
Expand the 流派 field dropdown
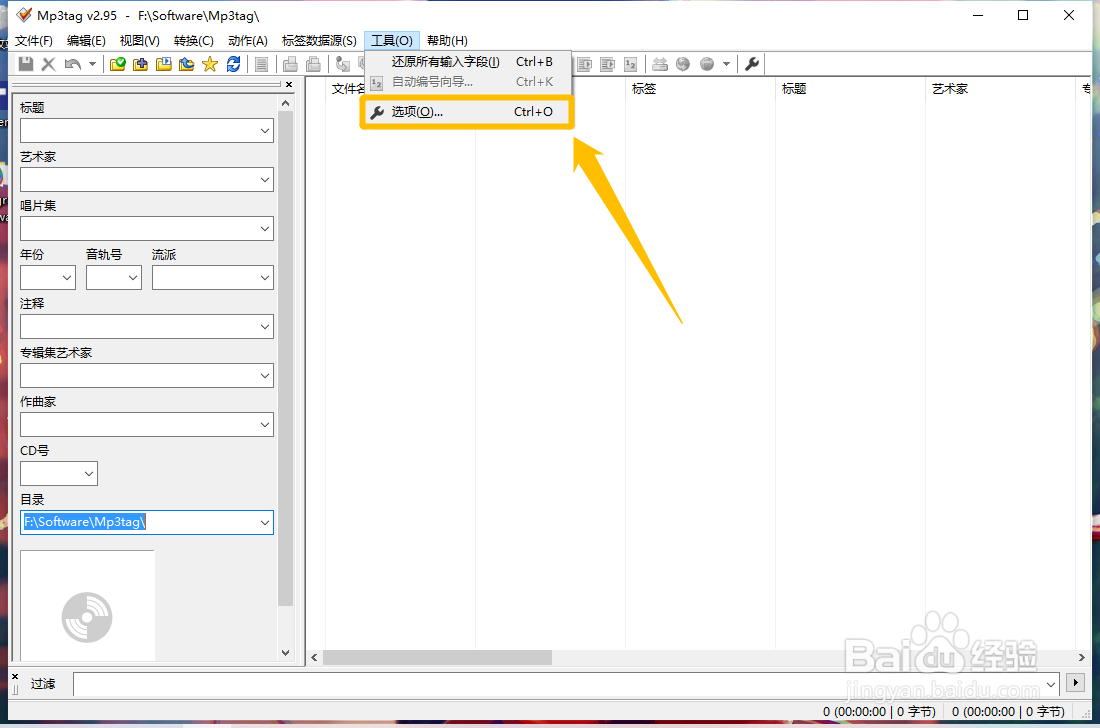(x=264, y=278)
